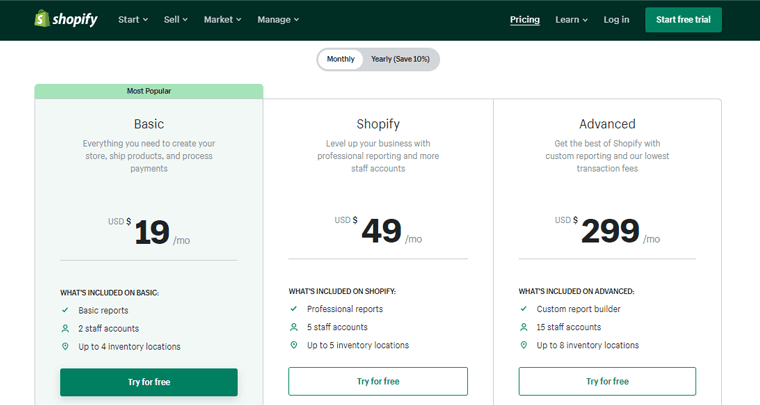Click the person icon beside 5 staff accounts
The image size is (760, 405).
[294, 327]
